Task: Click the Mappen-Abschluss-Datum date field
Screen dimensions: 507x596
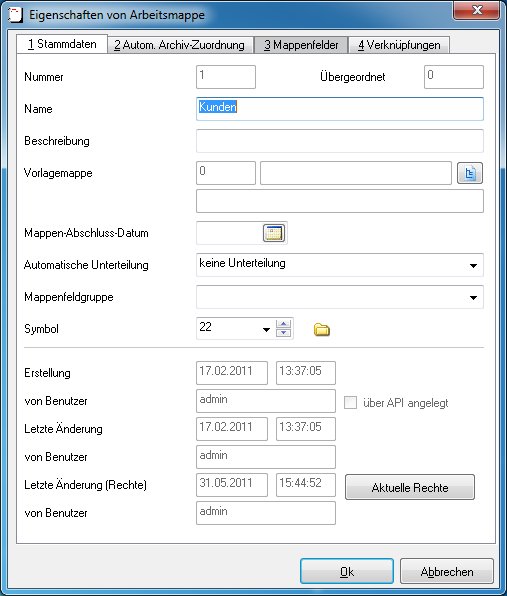Action: [x=229, y=233]
